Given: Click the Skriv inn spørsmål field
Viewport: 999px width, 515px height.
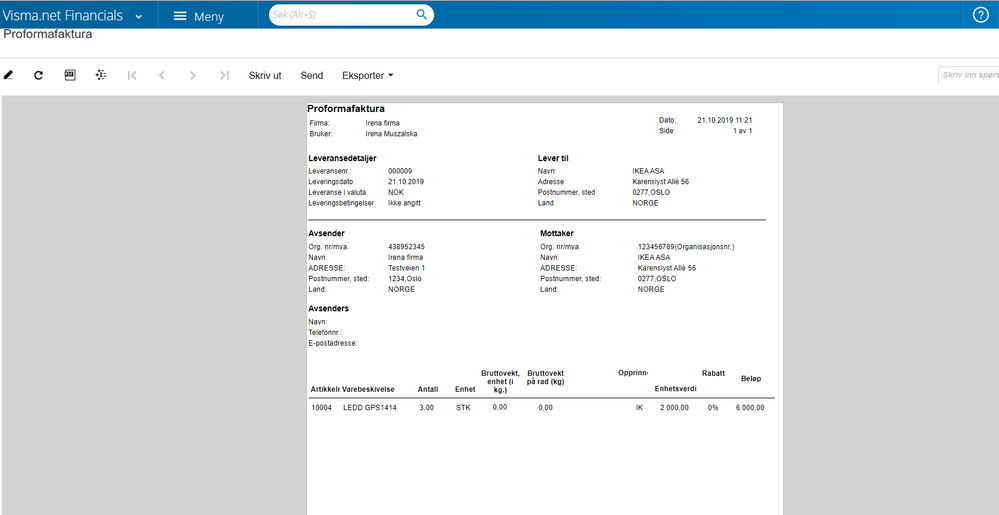Looking at the screenshot, I should click(968, 75).
